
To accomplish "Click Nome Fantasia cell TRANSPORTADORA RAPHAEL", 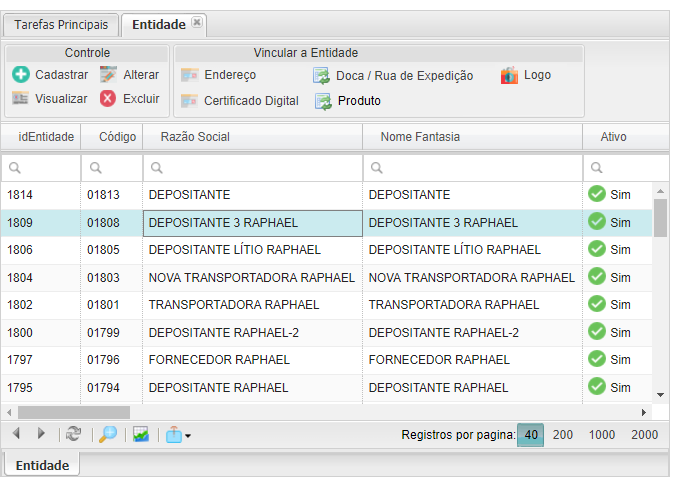I will coord(473,305).
